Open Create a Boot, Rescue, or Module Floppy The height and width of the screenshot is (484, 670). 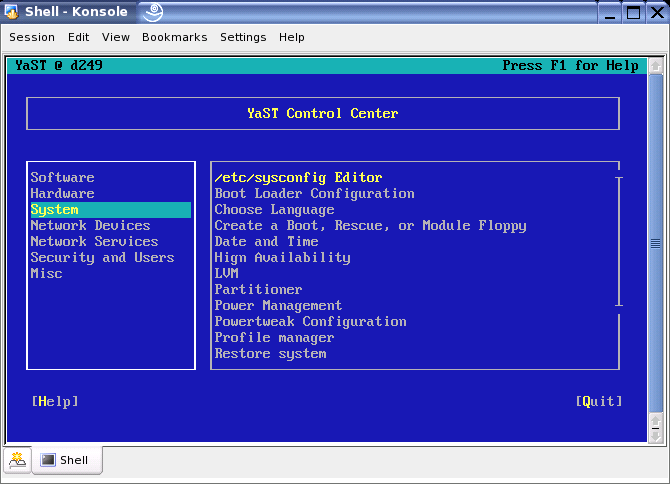click(370, 226)
